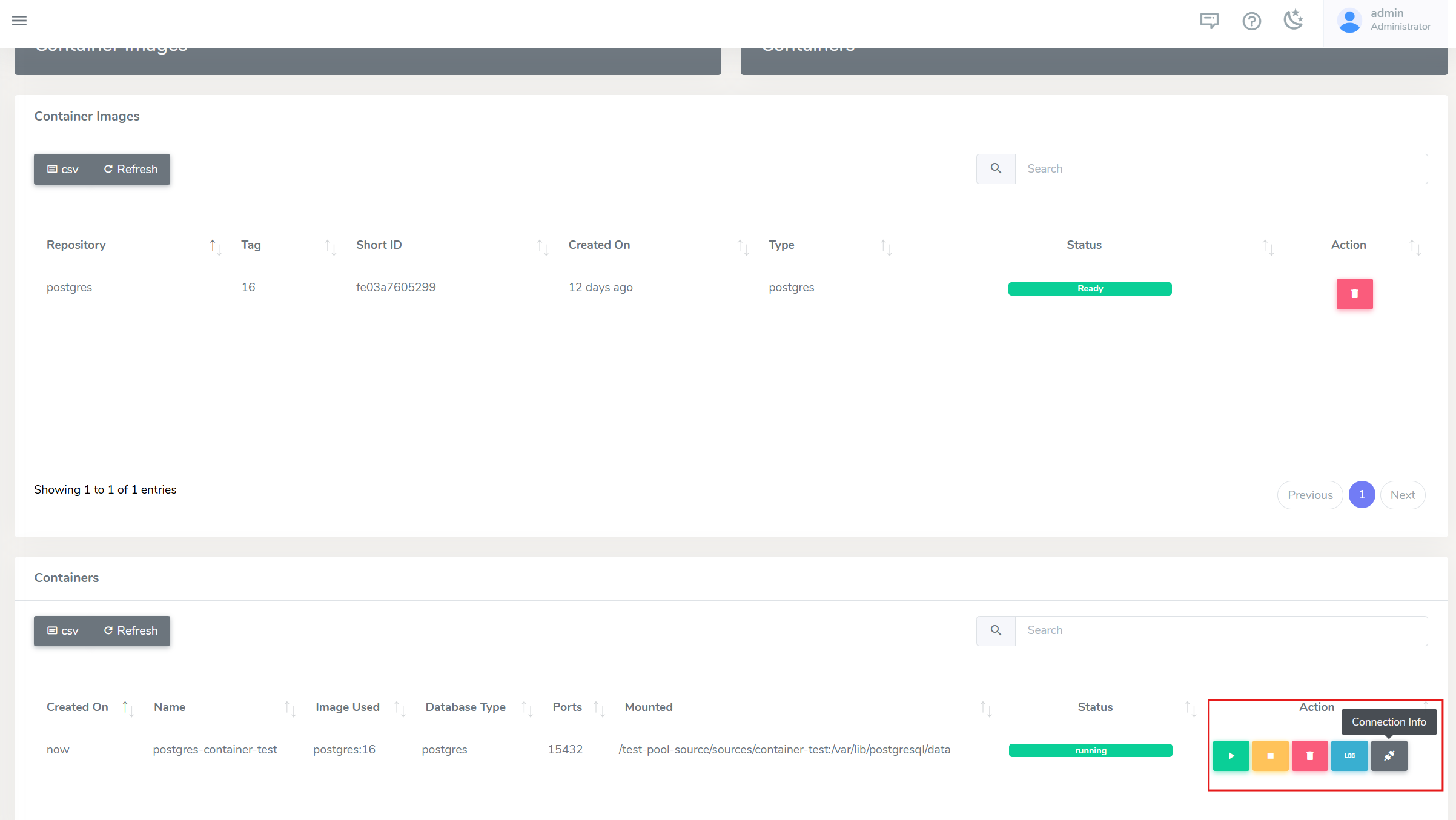This screenshot has width=1456, height=820.
Task: Select page 1 of images pagination
Action: pos(1362,495)
